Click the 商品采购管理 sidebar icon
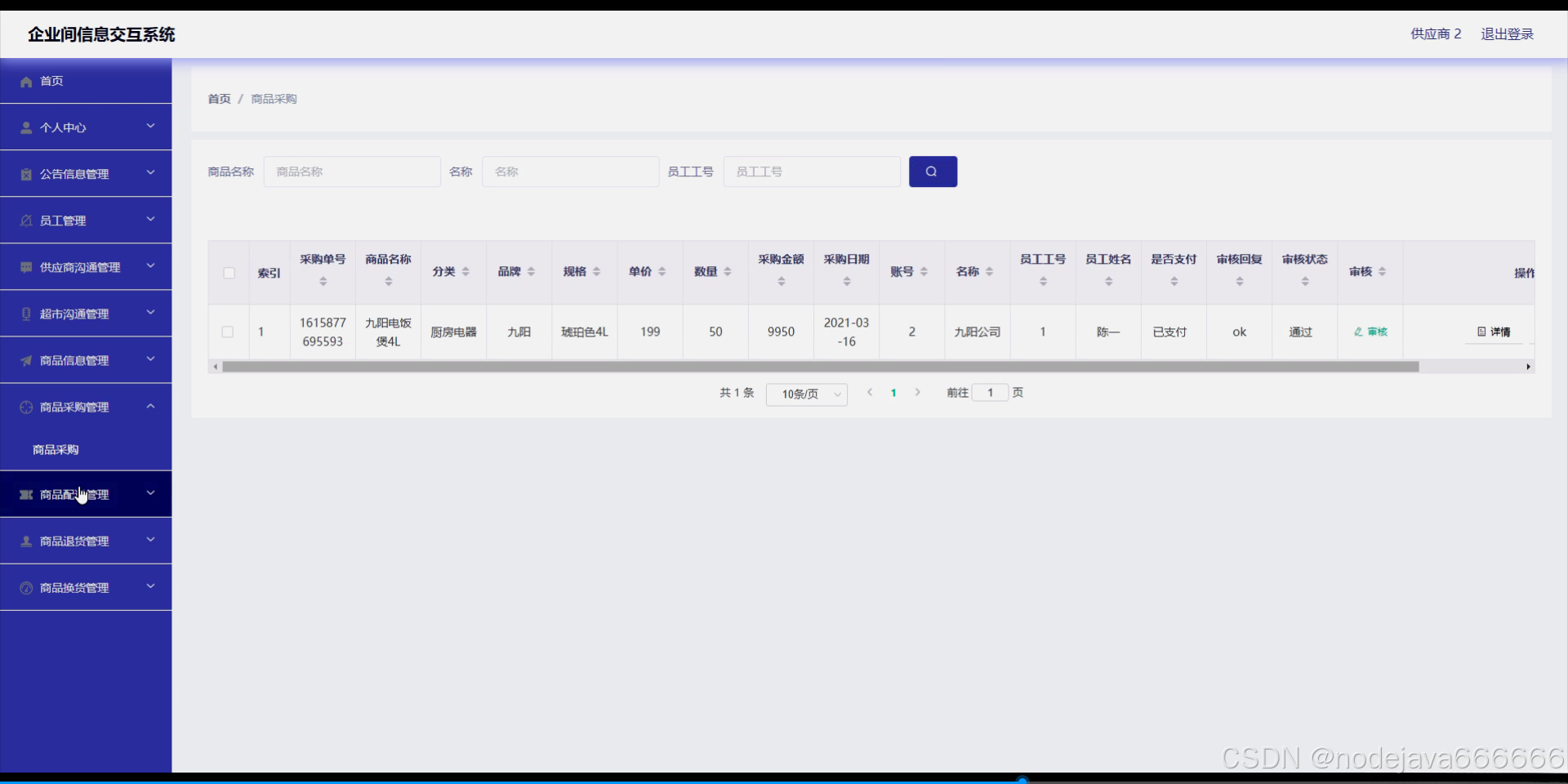1568x784 pixels. tap(26, 408)
